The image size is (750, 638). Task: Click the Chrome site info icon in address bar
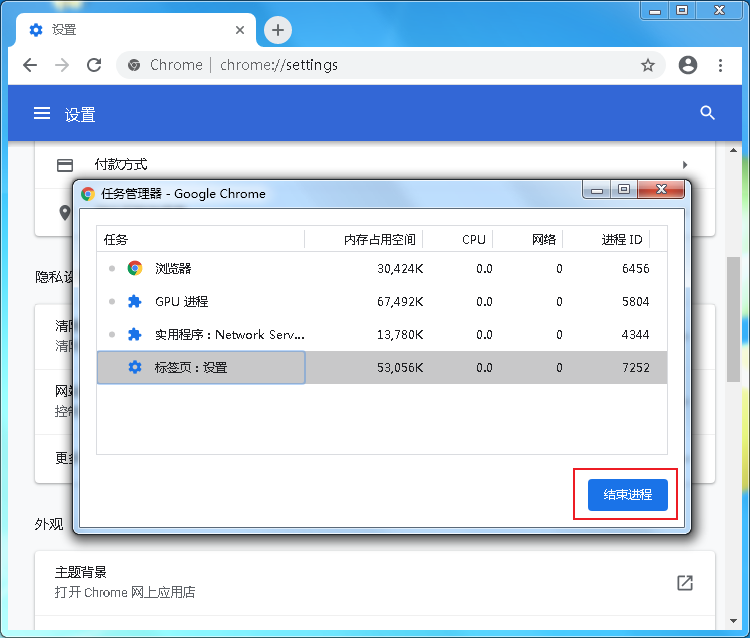[134, 65]
